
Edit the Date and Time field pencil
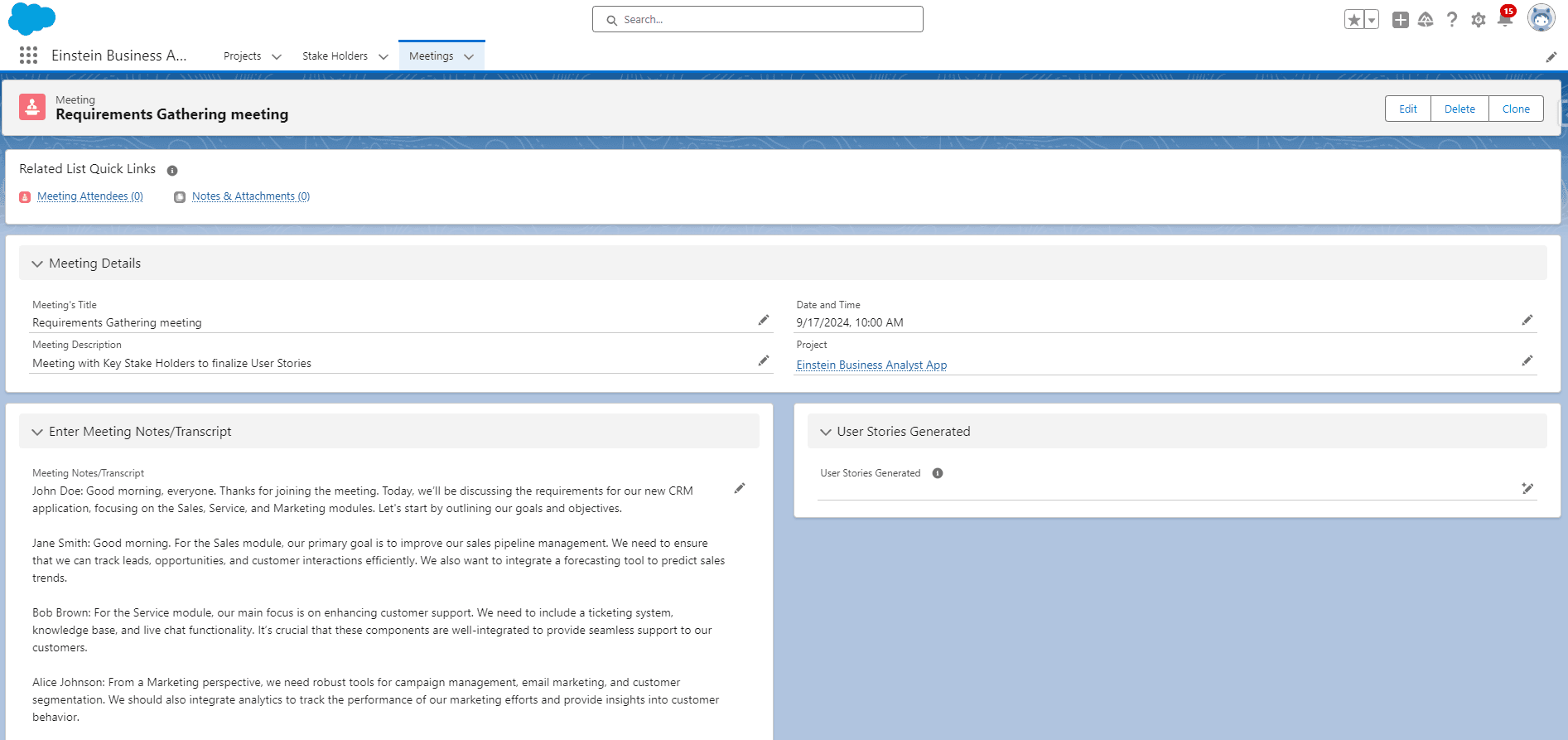[1527, 320]
